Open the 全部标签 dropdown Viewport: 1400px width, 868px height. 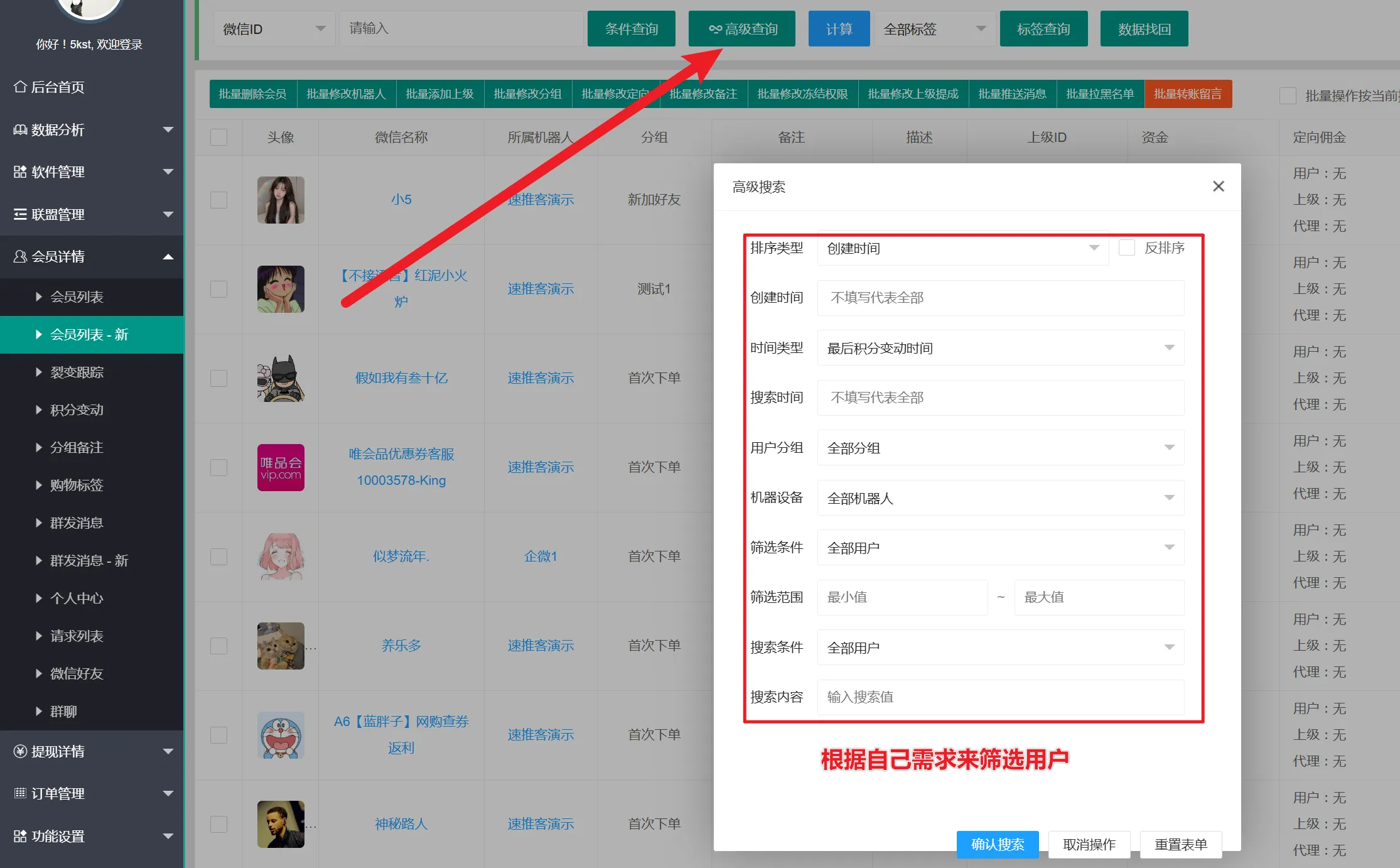point(934,29)
